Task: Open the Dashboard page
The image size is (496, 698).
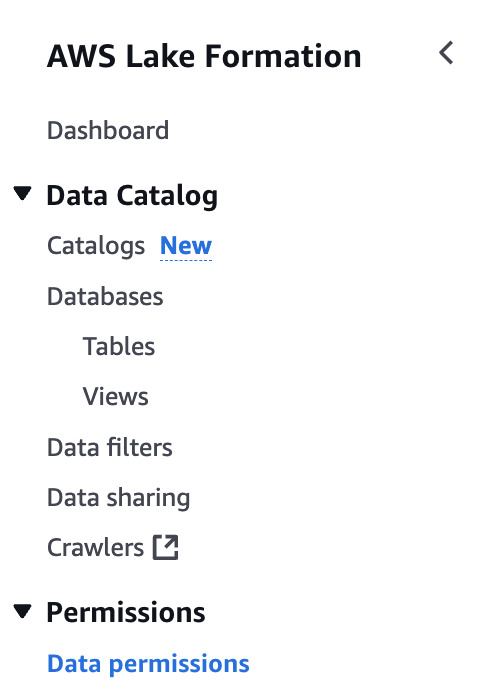Action: pyautogui.click(x=108, y=130)
